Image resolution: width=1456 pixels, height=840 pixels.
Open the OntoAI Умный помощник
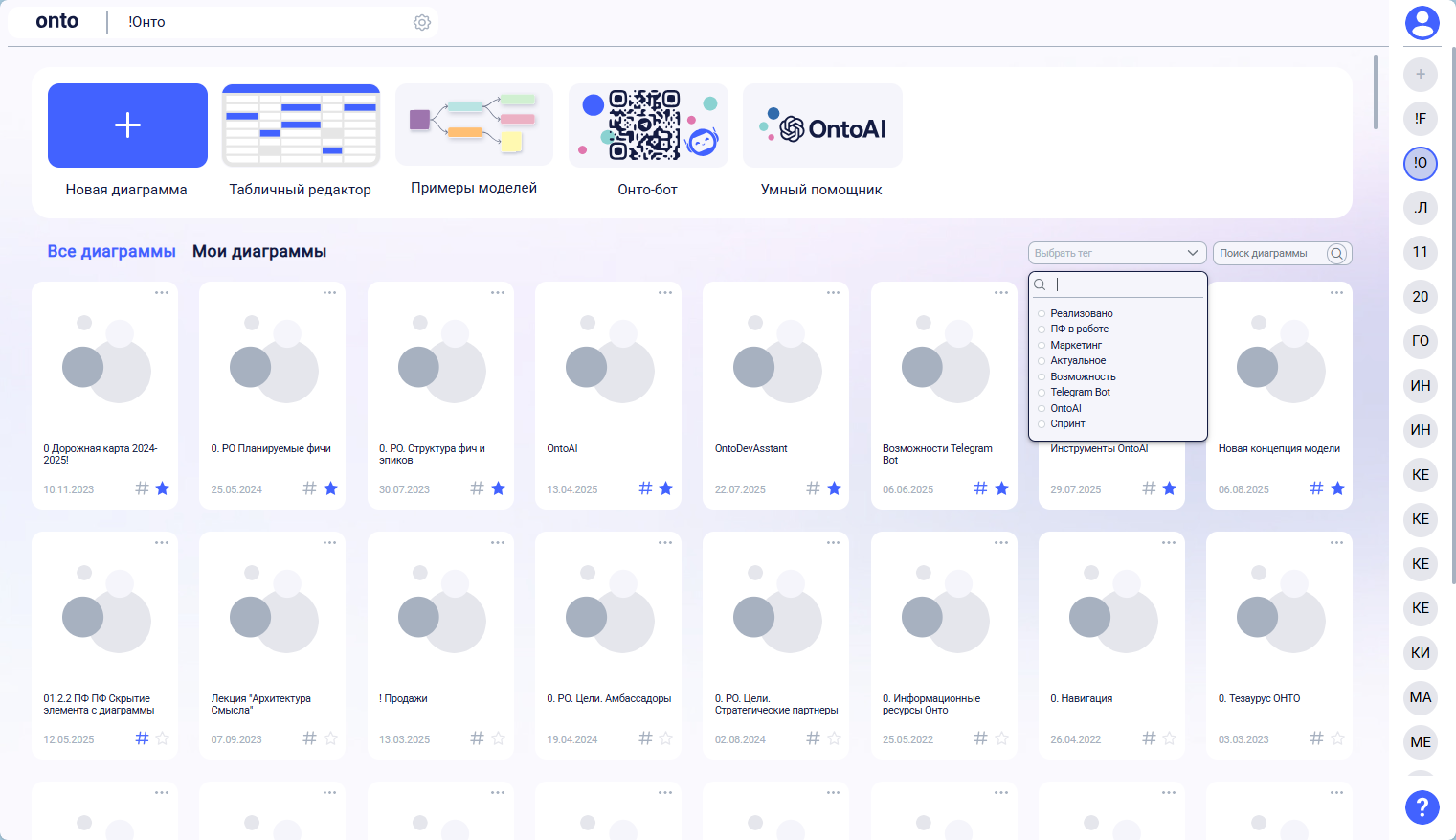(822, 125)
